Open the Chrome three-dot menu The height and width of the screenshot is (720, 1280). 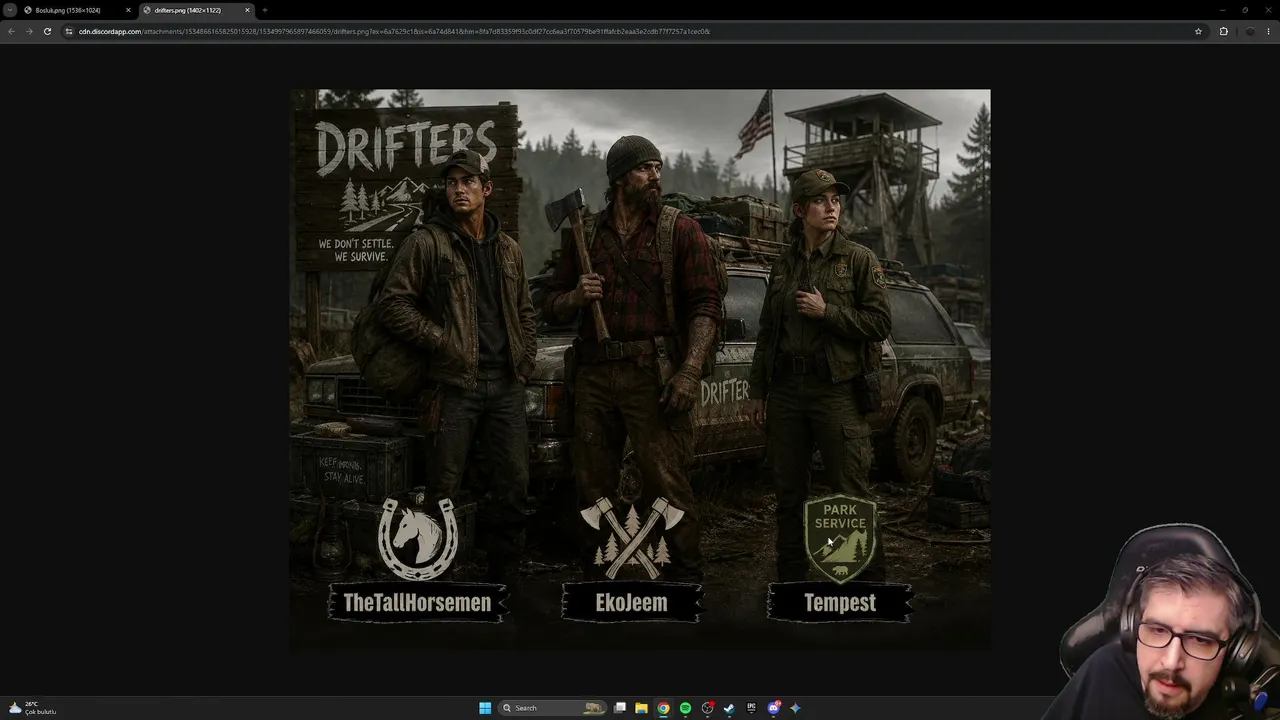[1269, 31]
